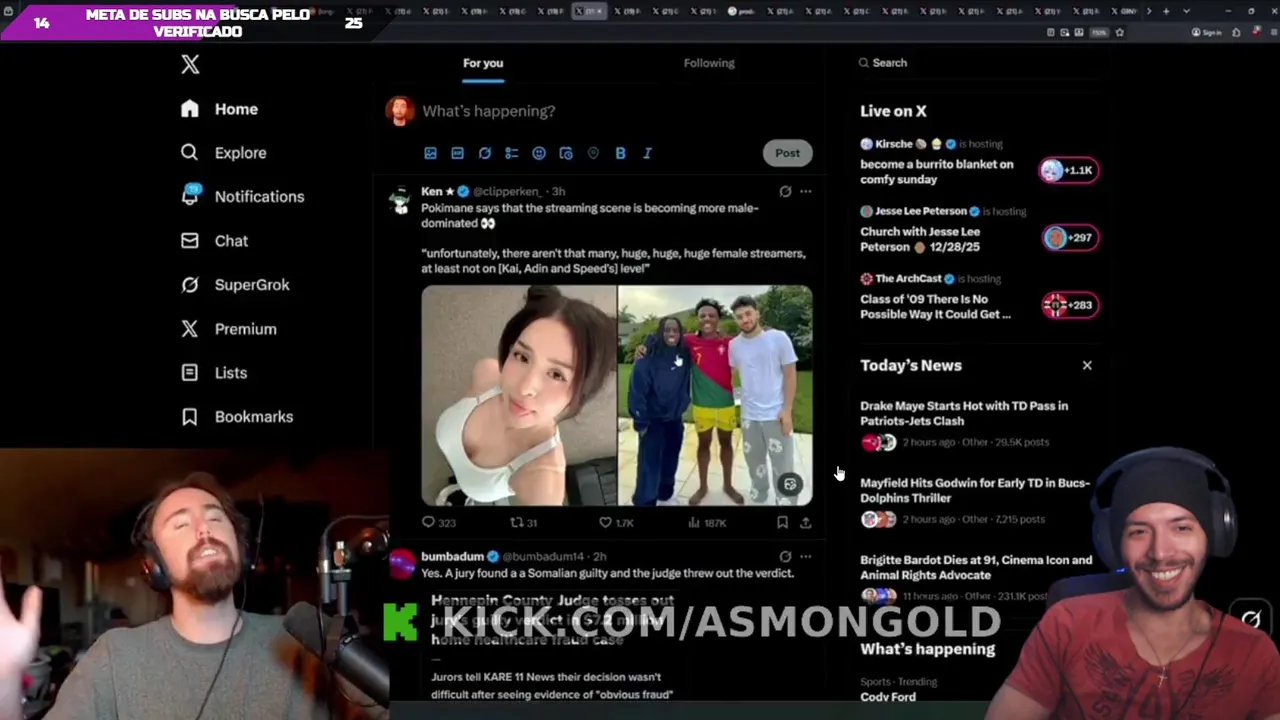Open the profile avatar beside compose box
This screenshot has width=1280, height=720.
(400, 111)
